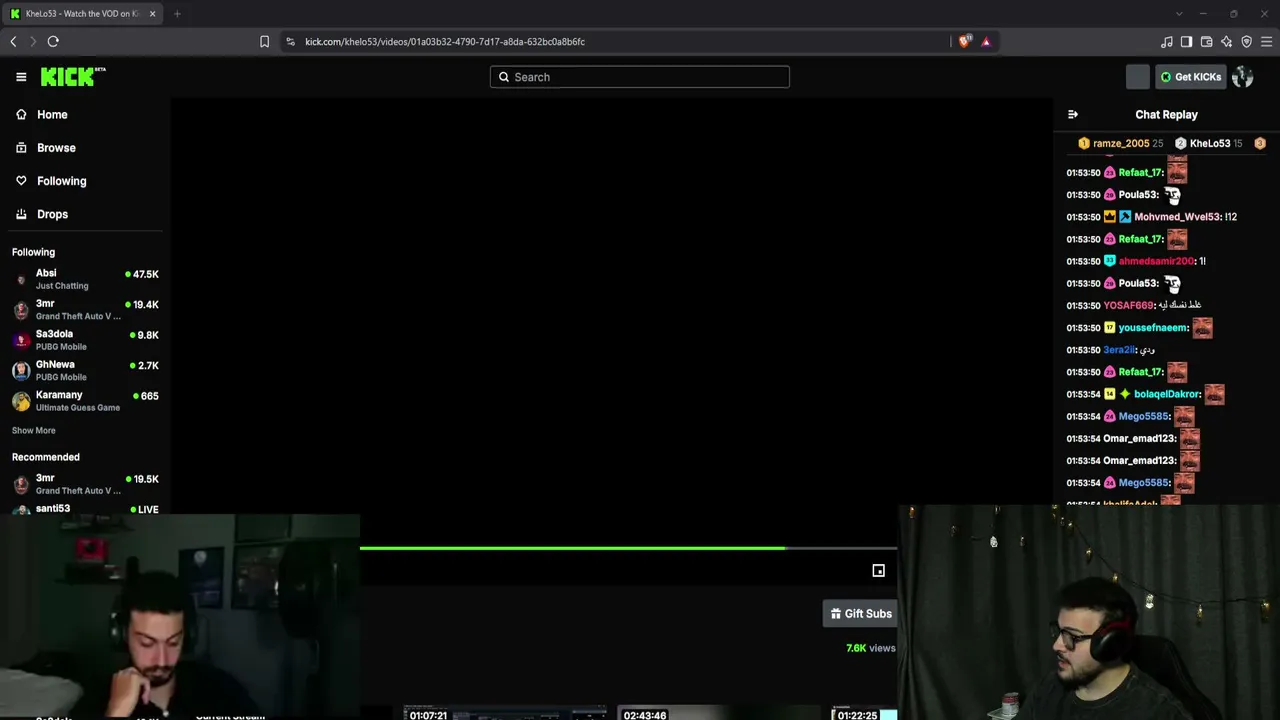Seek on the green video progress bar
The width and height of the screenshot is (1280, 720).
(628, 548)
